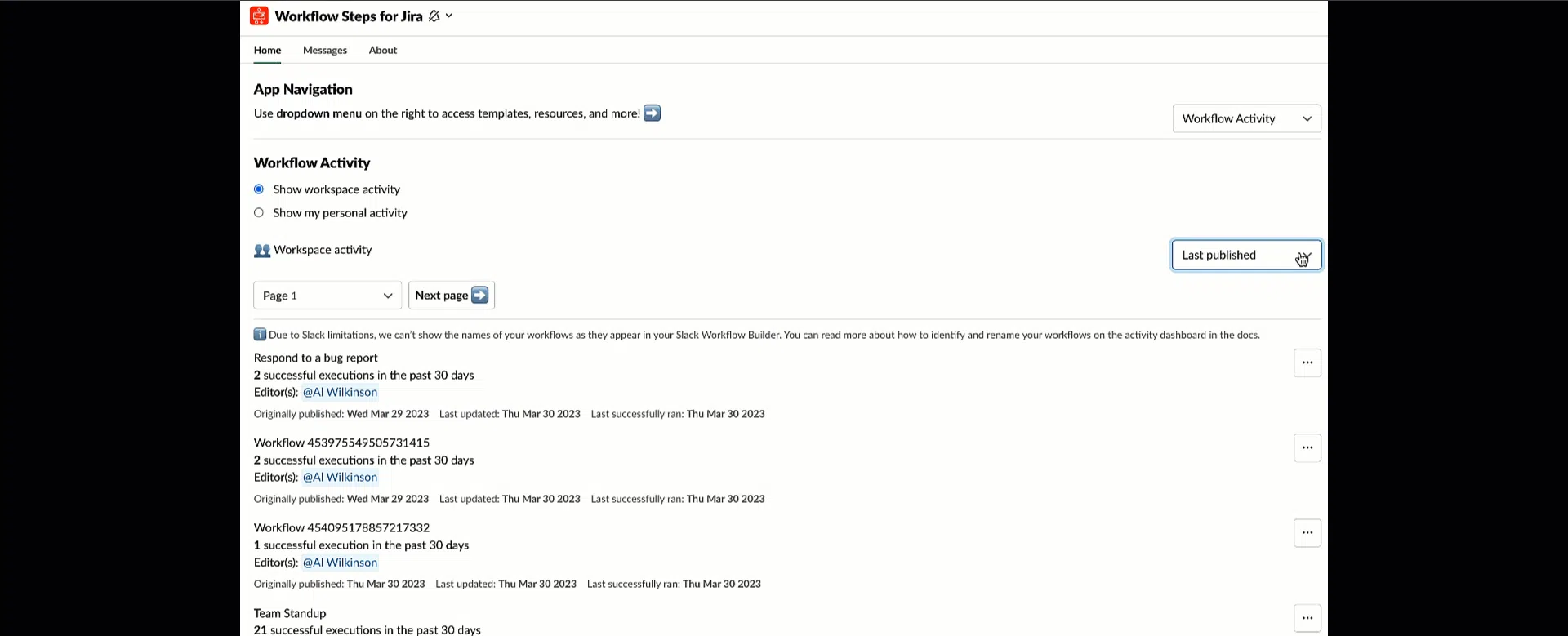Expand the Last published sort dropdown
The width and height of the screenshot is (1568, 636).
pyautogui.click(x=1246, y=255)
